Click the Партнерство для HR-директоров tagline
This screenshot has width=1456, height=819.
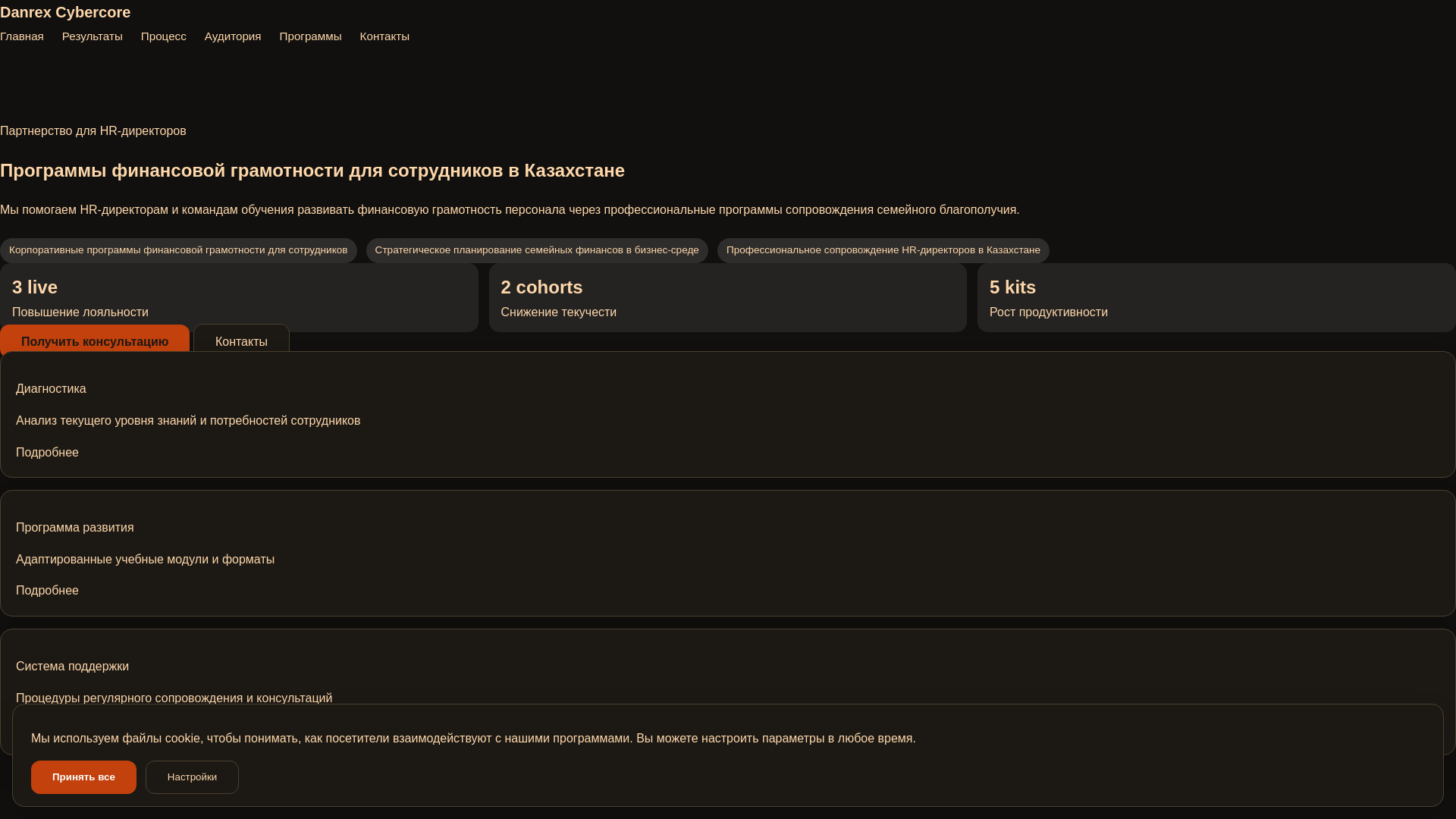pyautogui.click(x=93, y=131)
